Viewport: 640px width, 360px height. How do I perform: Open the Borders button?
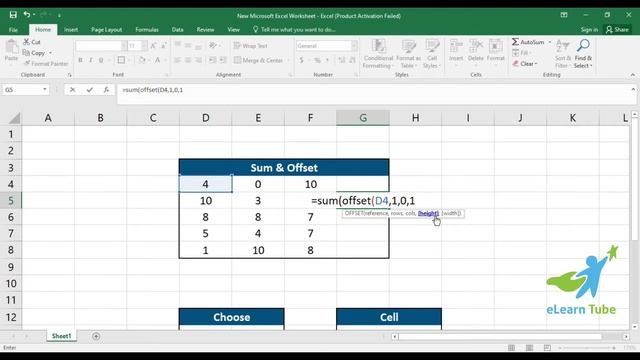pyautogui.click(x=121, y=60)
